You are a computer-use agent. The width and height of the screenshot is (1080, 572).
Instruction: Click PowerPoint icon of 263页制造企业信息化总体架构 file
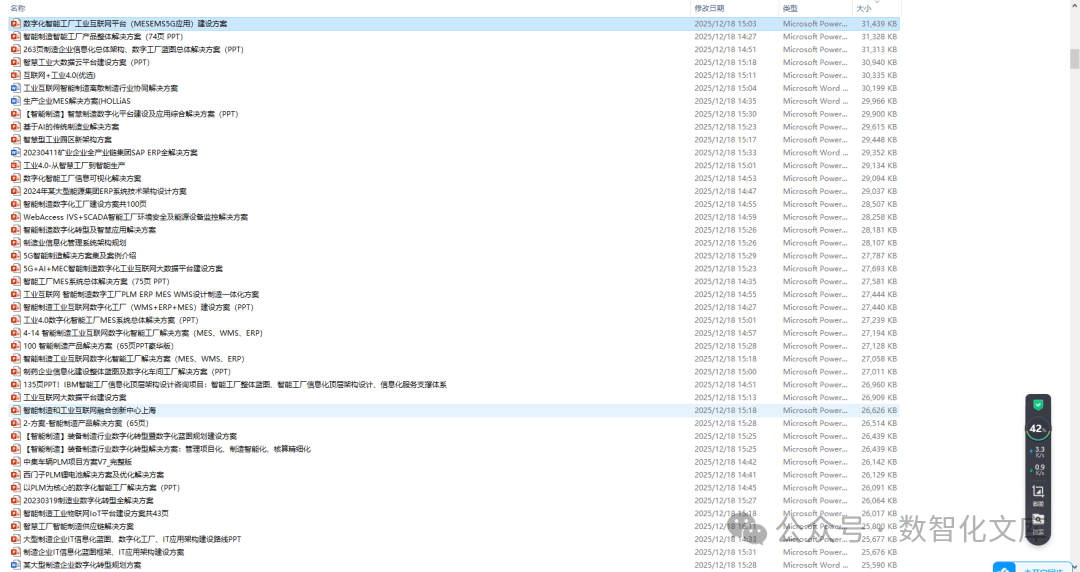pyautogui.click(x=16, y=50)
